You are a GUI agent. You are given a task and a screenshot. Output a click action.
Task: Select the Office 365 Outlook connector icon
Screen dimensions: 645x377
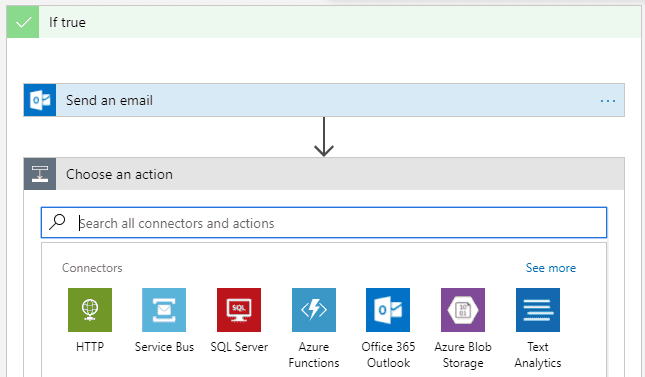click(x=388, y=310)
